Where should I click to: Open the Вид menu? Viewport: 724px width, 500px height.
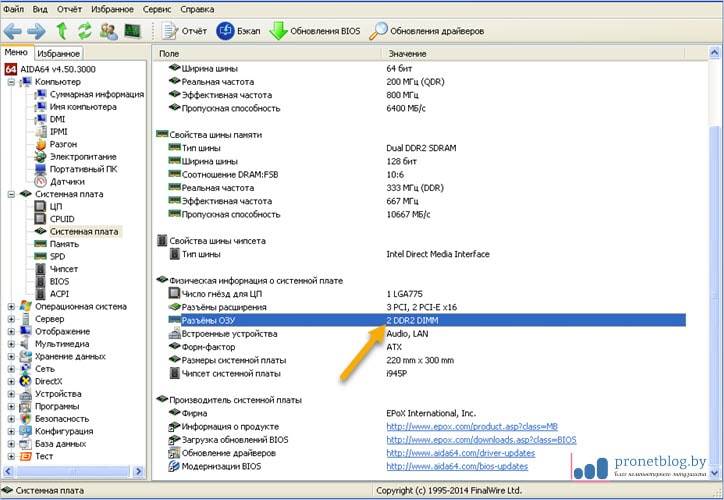pyautogui.click(x=40, y=9)
